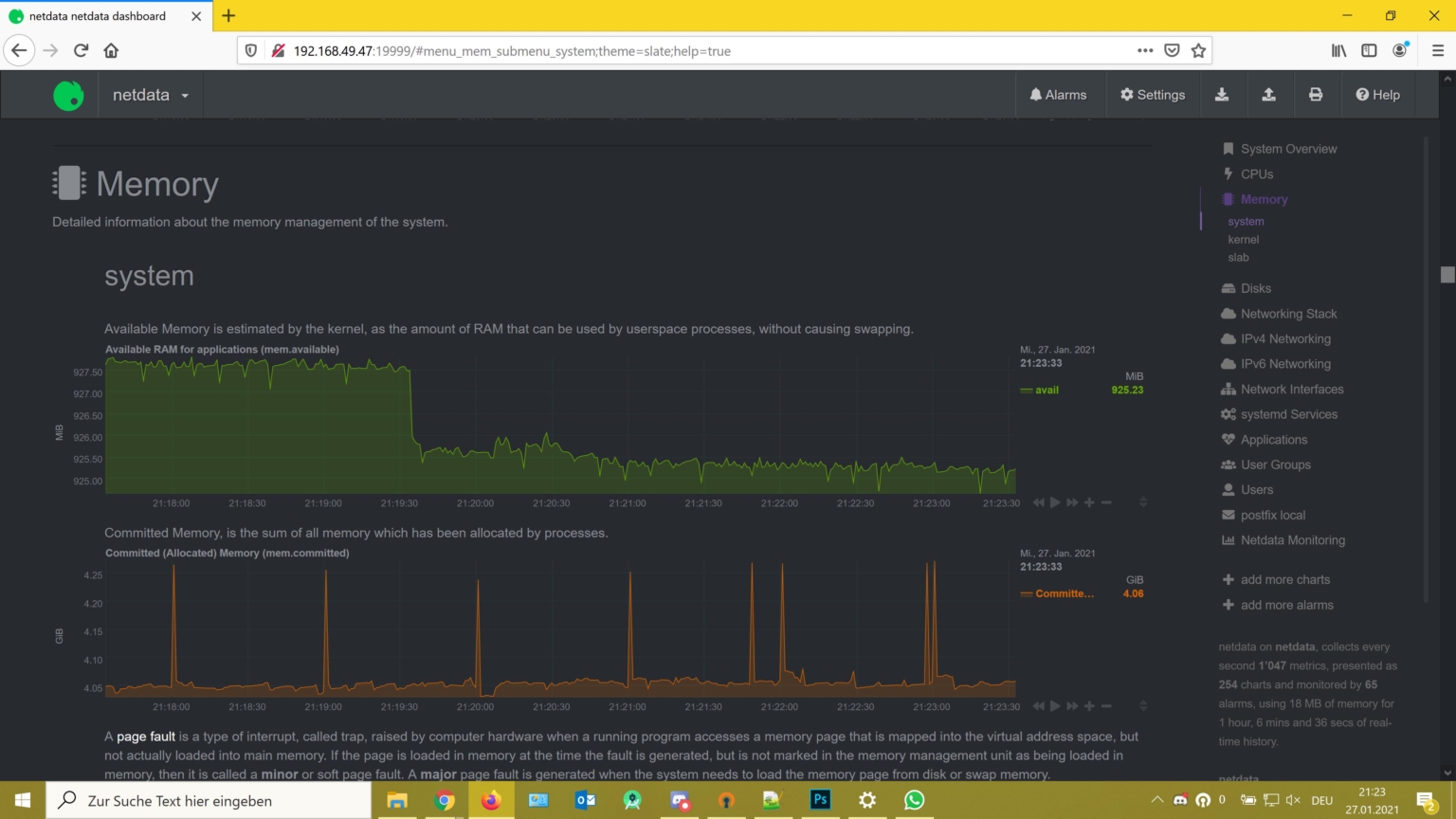This screenshot has width=1456, height=819.
Task: Zoom in on Committed Memory chart
Action: point(1089,706)
